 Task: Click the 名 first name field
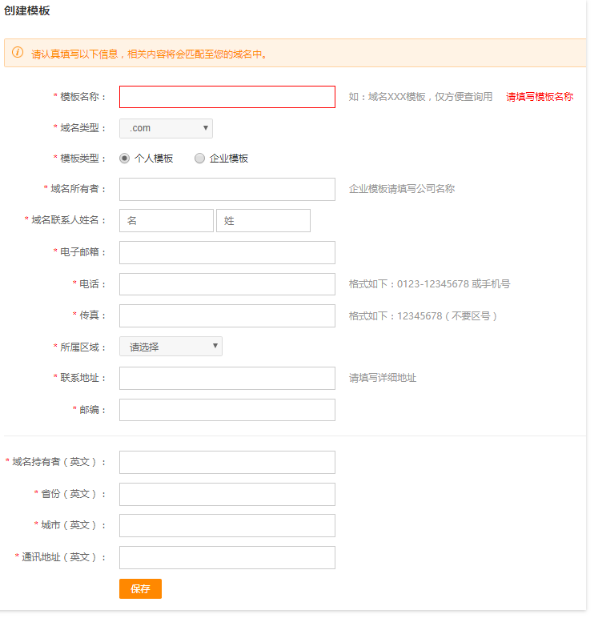(x=168, y=223)
